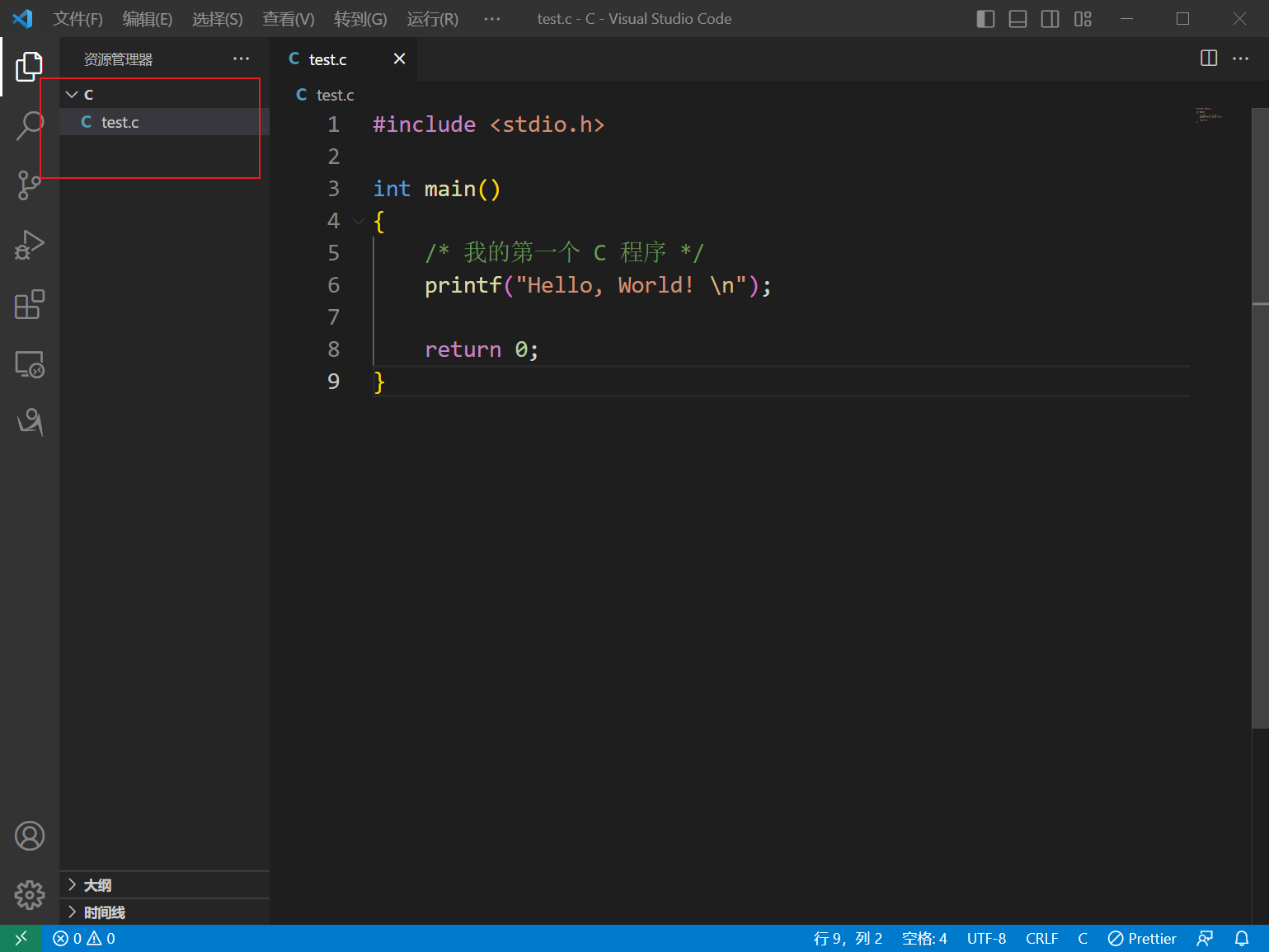
Task: Click the #include <stdio.h> line
Action: [489, 124]
